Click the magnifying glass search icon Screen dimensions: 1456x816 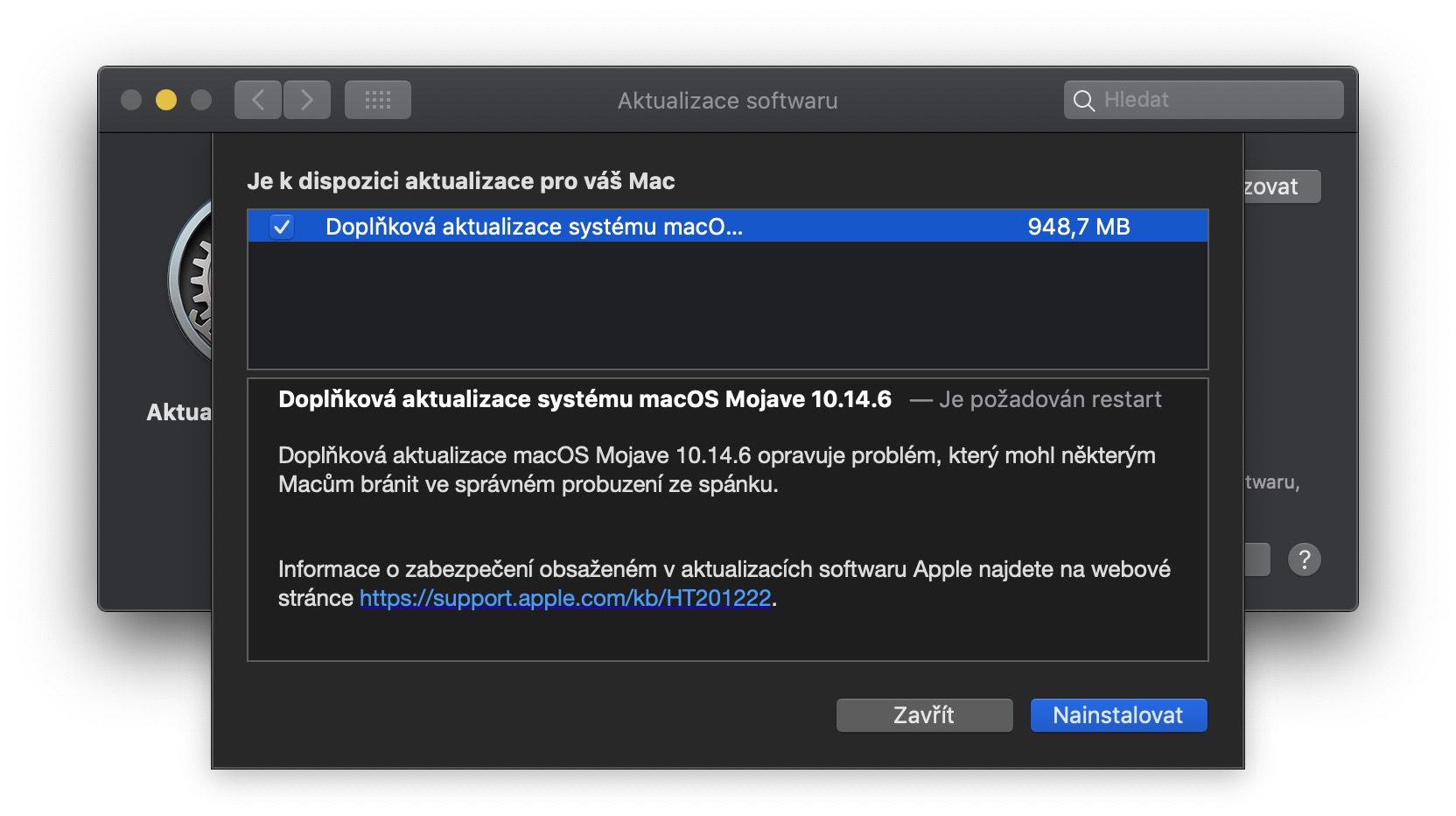1083,101
